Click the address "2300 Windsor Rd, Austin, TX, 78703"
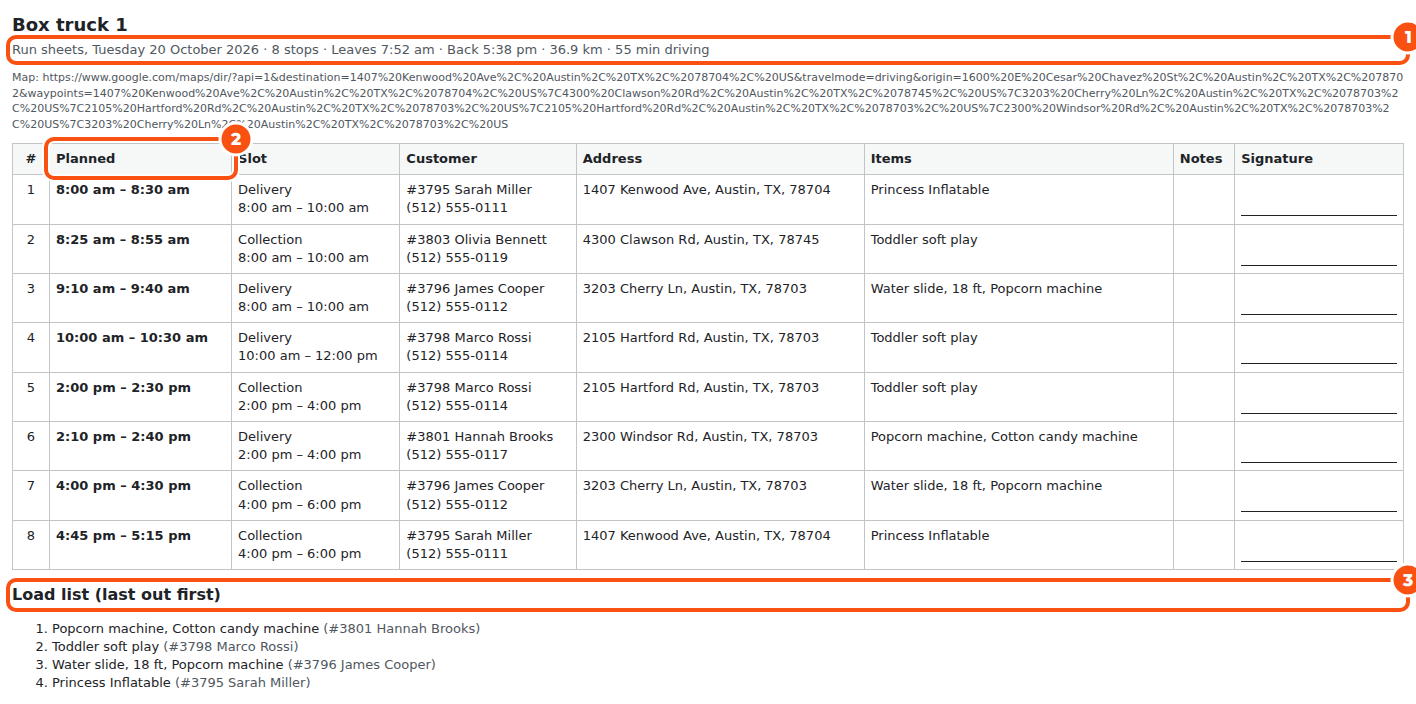1416x704 pixels. (700, 436)
